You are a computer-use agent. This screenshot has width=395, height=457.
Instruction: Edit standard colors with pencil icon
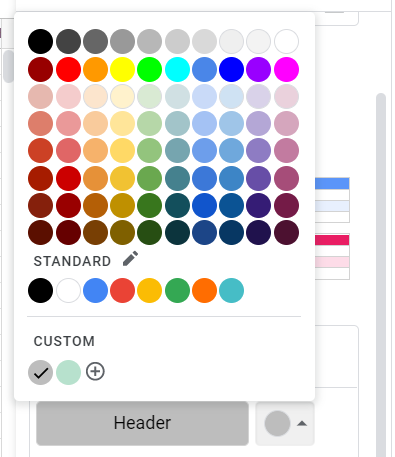130,259
